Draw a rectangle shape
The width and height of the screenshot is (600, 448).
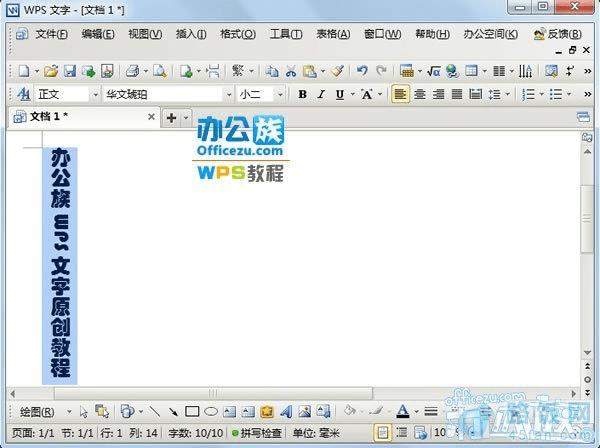192,412
